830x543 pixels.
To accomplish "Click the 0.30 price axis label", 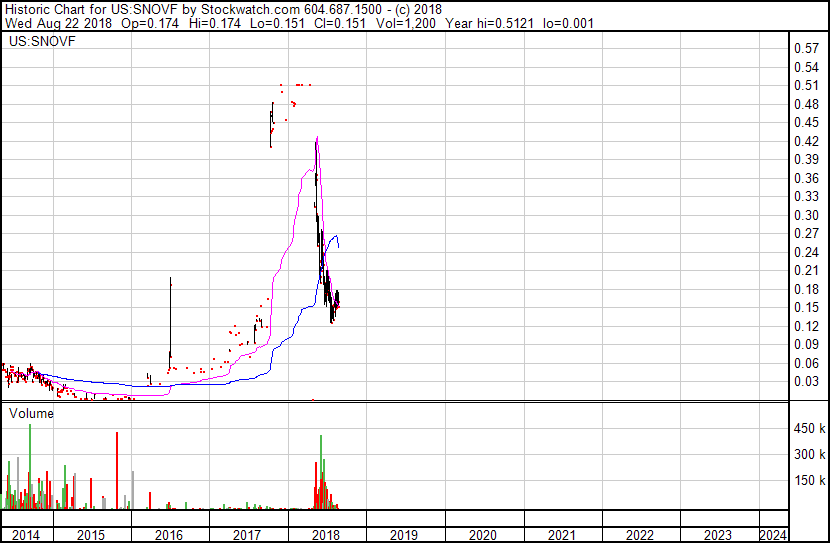I will [x=807, y=215].
